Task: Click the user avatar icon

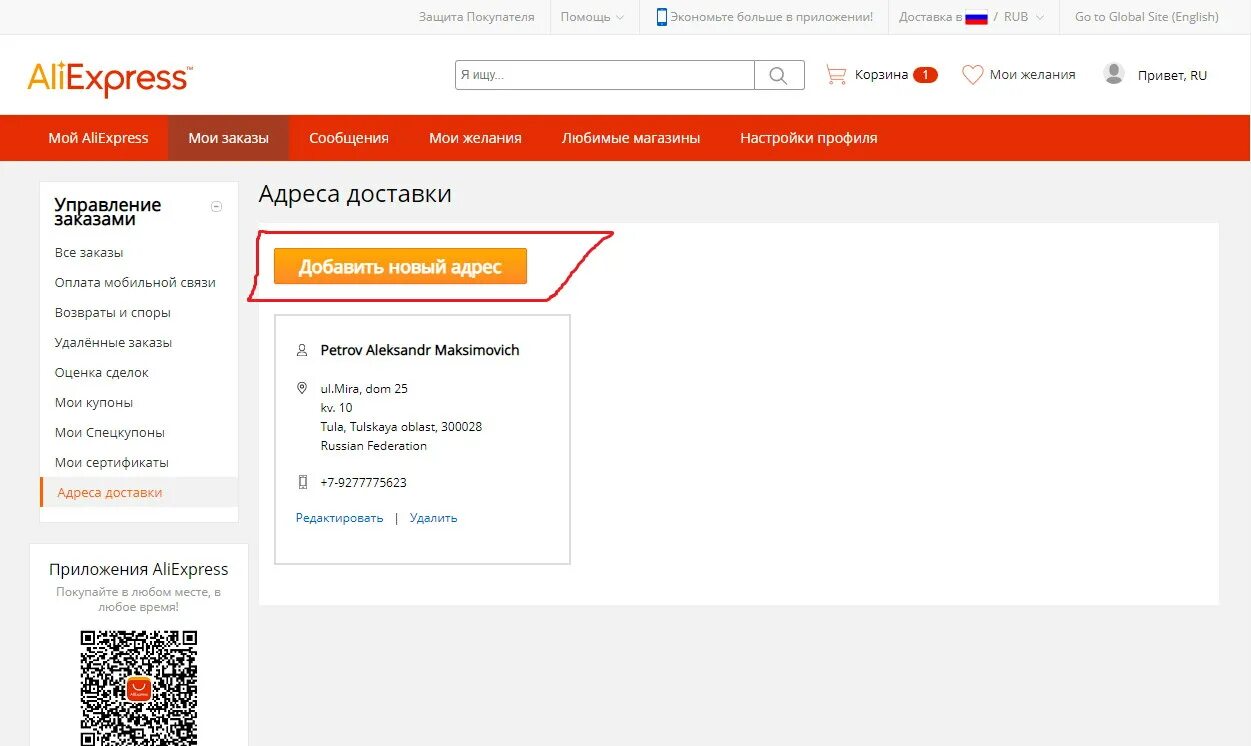Action: pos(1113,74)
